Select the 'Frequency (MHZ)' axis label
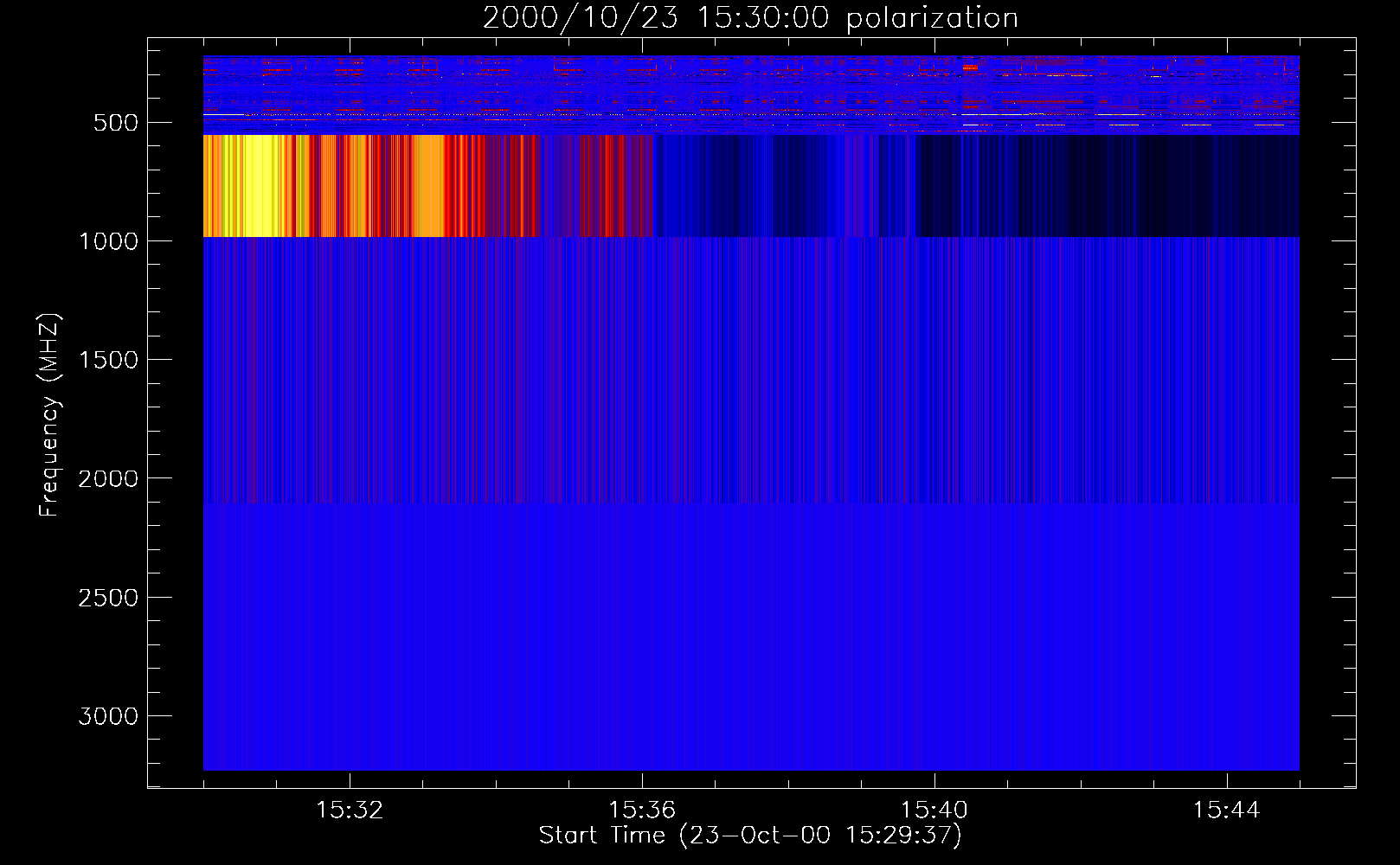The width and height of the screenshot is (1400, 865). (49, 415)
